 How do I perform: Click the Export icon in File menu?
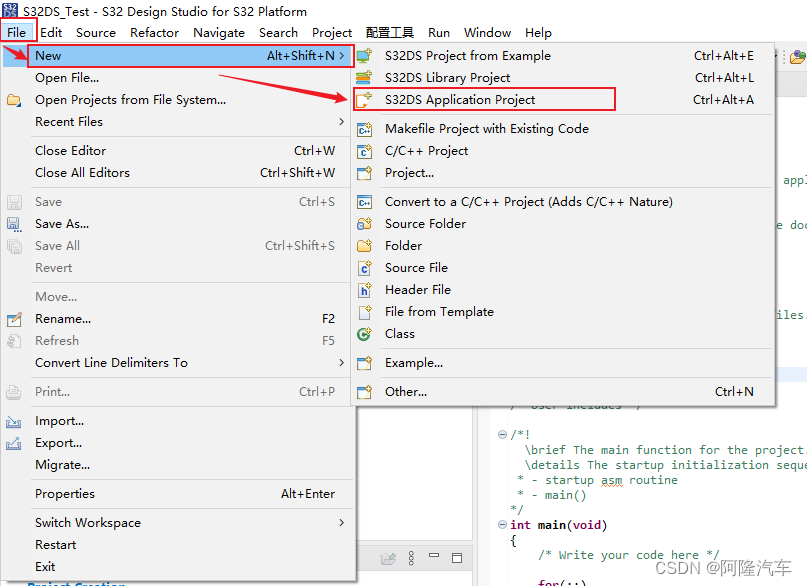(x=14, y=443)
